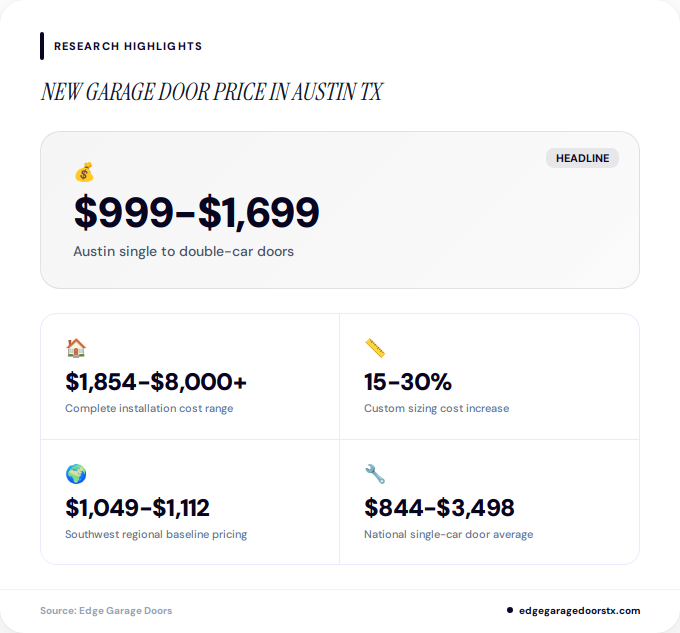The image size is (680, 633).
Task: Click the globe icon
Action: pos(76,474)
